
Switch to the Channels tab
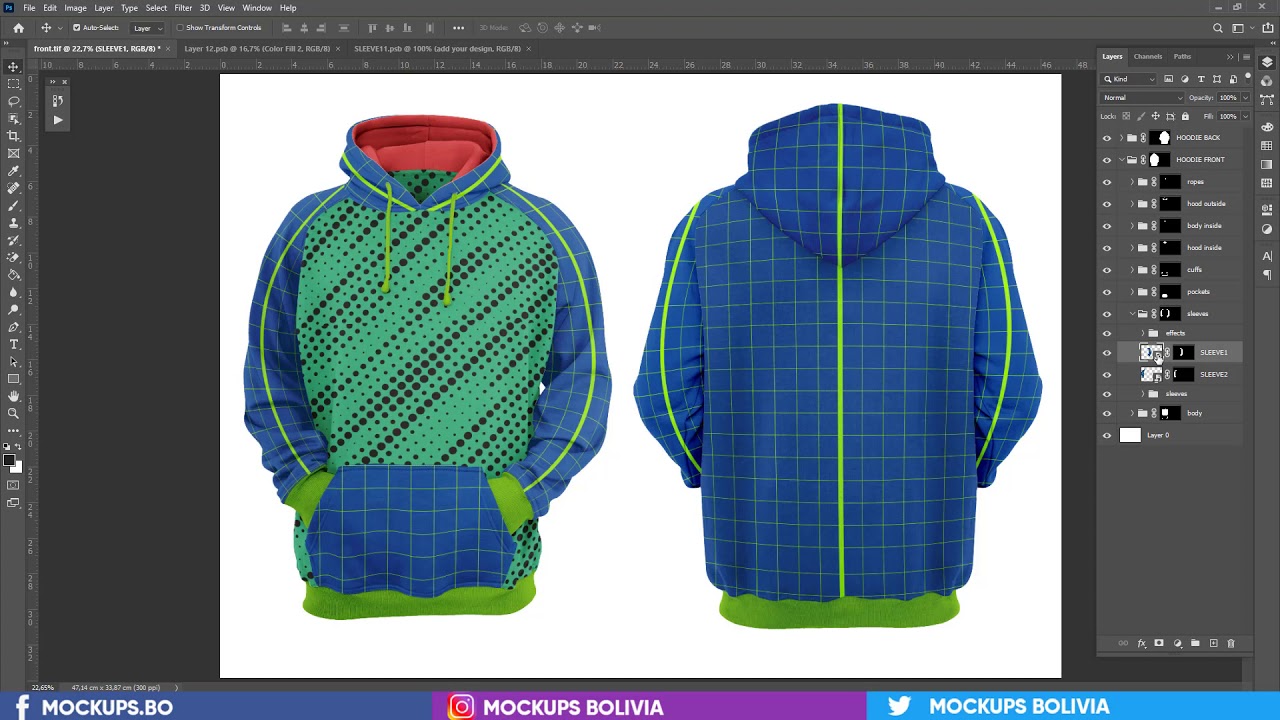1148,57
